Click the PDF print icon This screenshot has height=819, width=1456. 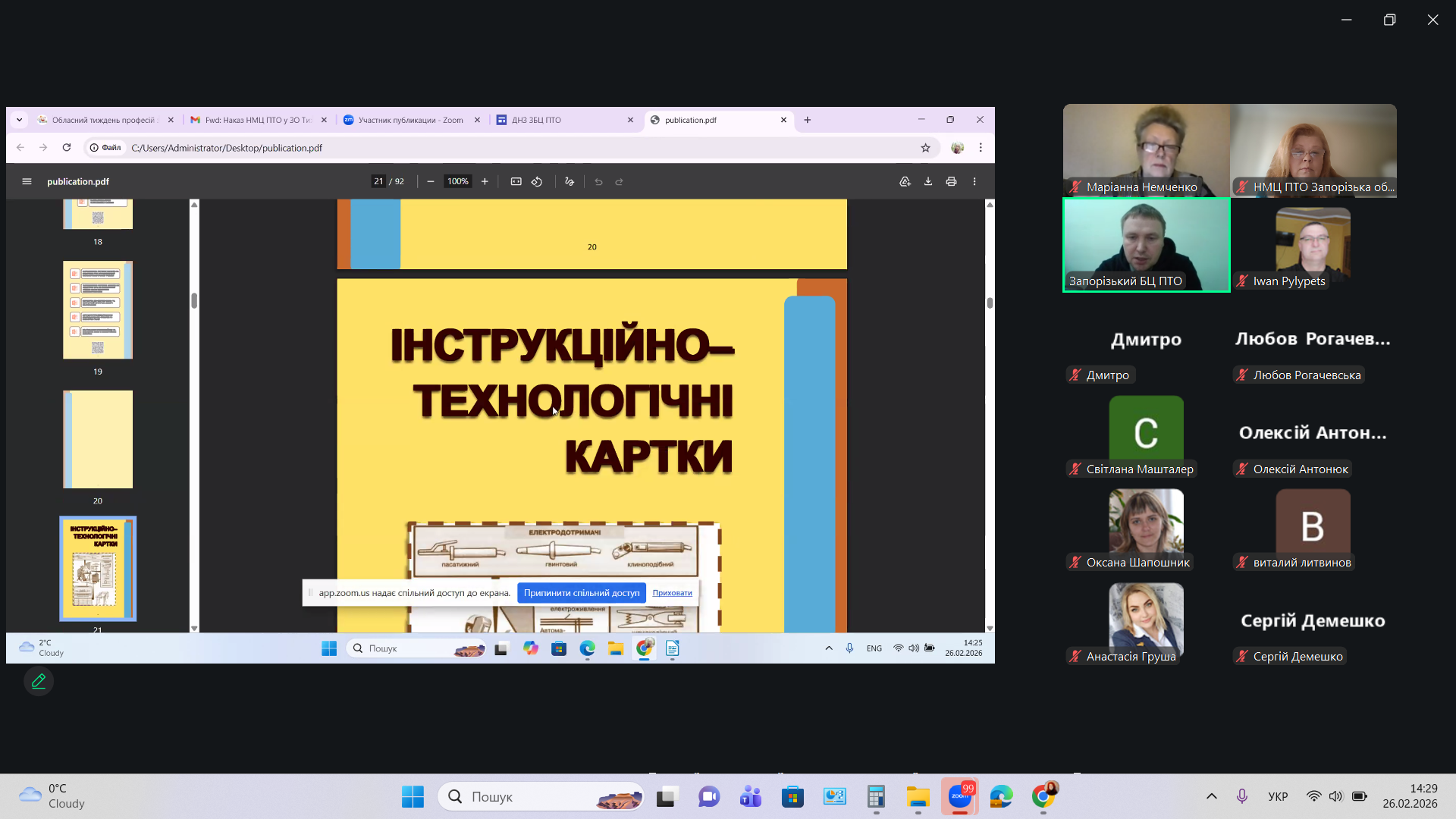coord(951,182)
